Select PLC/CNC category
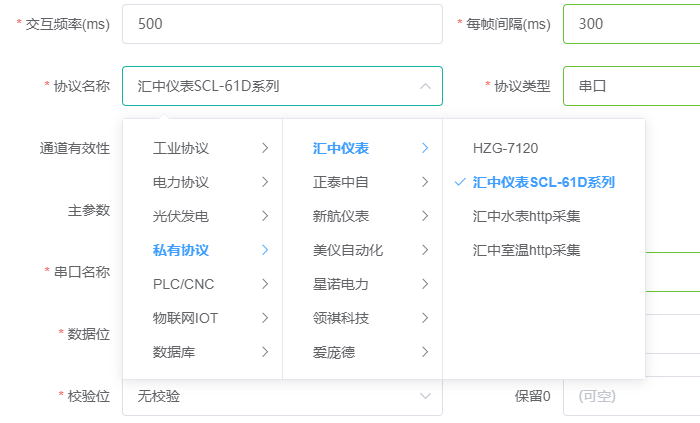Screen dimensions: 700x423 pyautogui.click(x=203, y=284)
